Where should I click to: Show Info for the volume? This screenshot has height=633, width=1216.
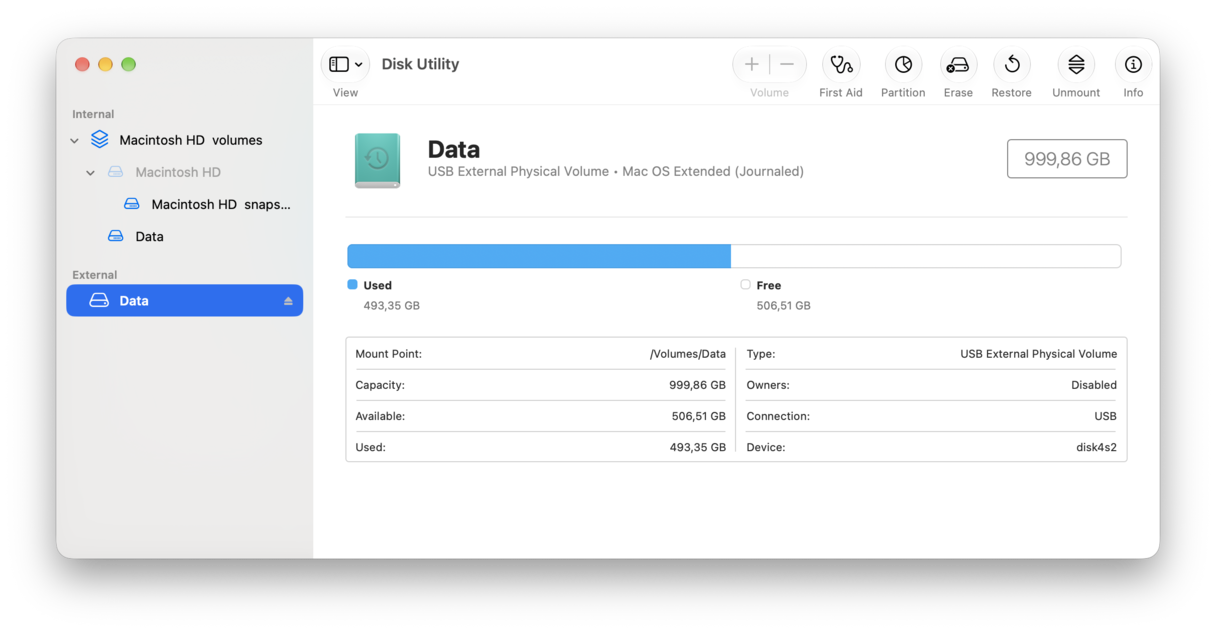pos(1133,64)
